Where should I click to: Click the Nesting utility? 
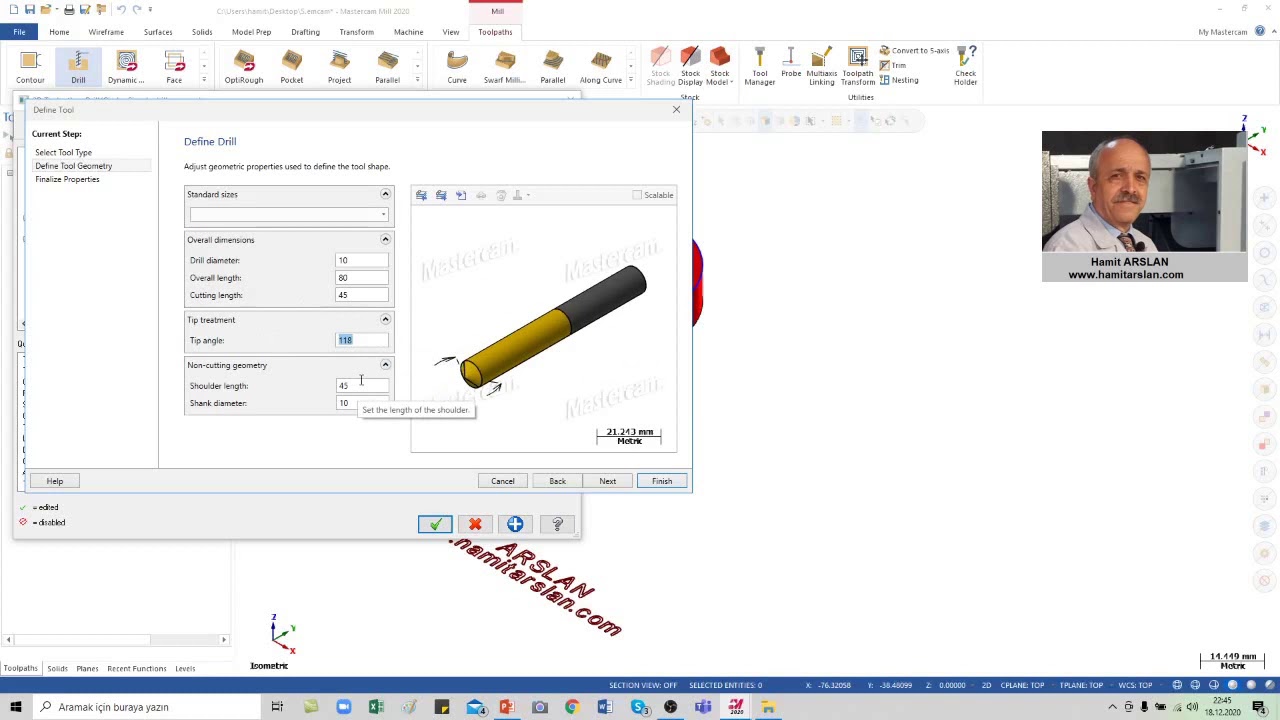pos(899,80)
